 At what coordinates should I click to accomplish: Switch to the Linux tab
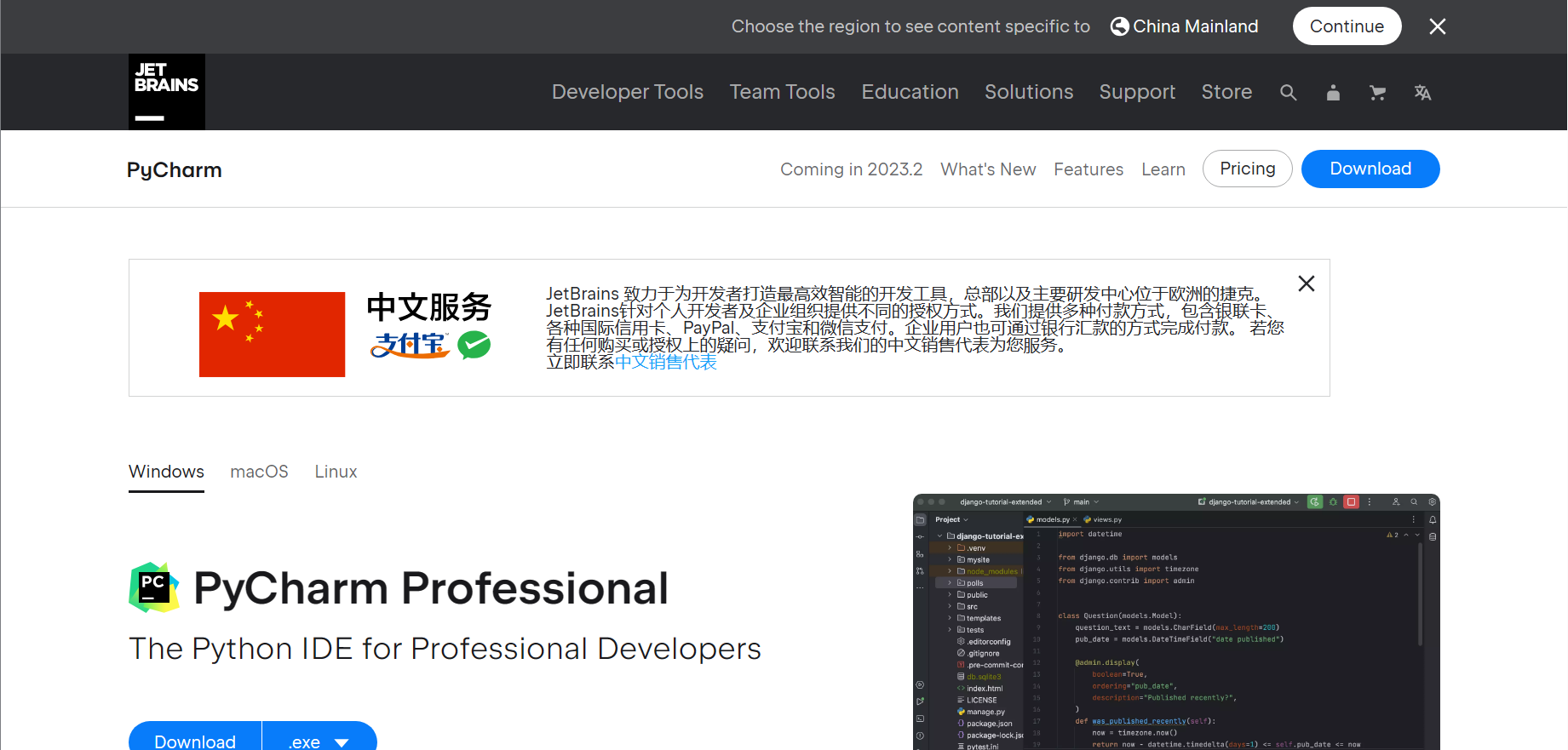pyautogui.click(x=336, y=472)
